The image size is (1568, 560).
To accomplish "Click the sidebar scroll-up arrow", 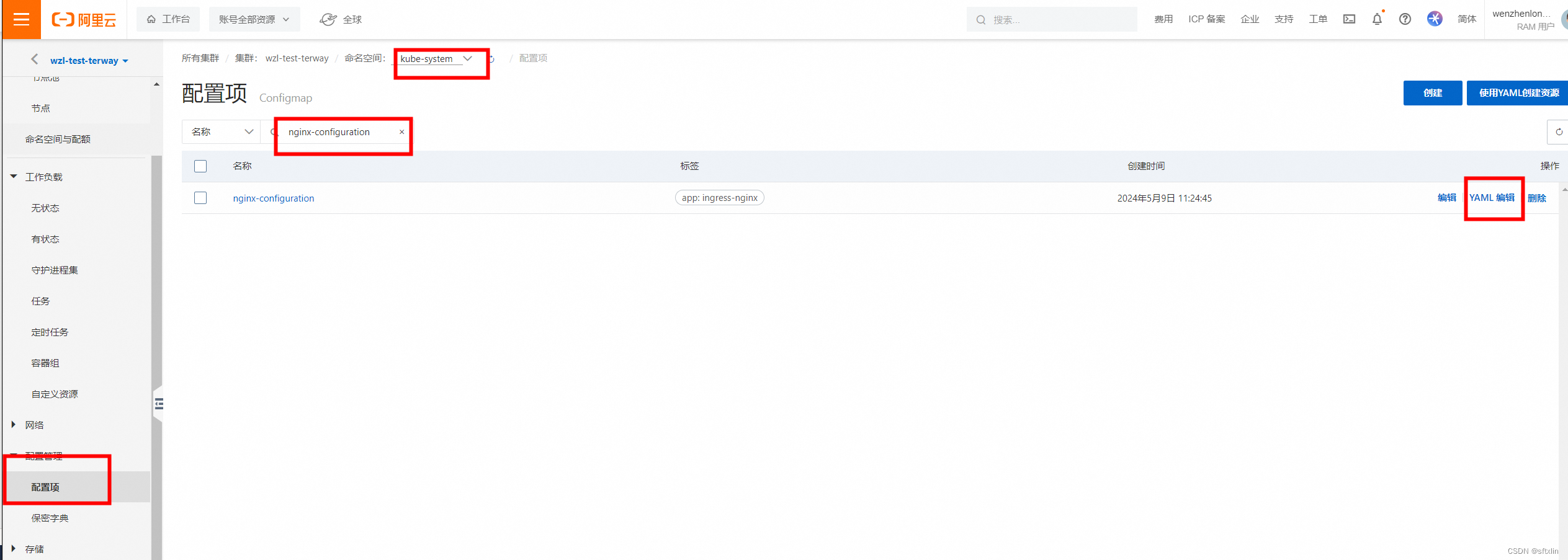I will [156, 84].
